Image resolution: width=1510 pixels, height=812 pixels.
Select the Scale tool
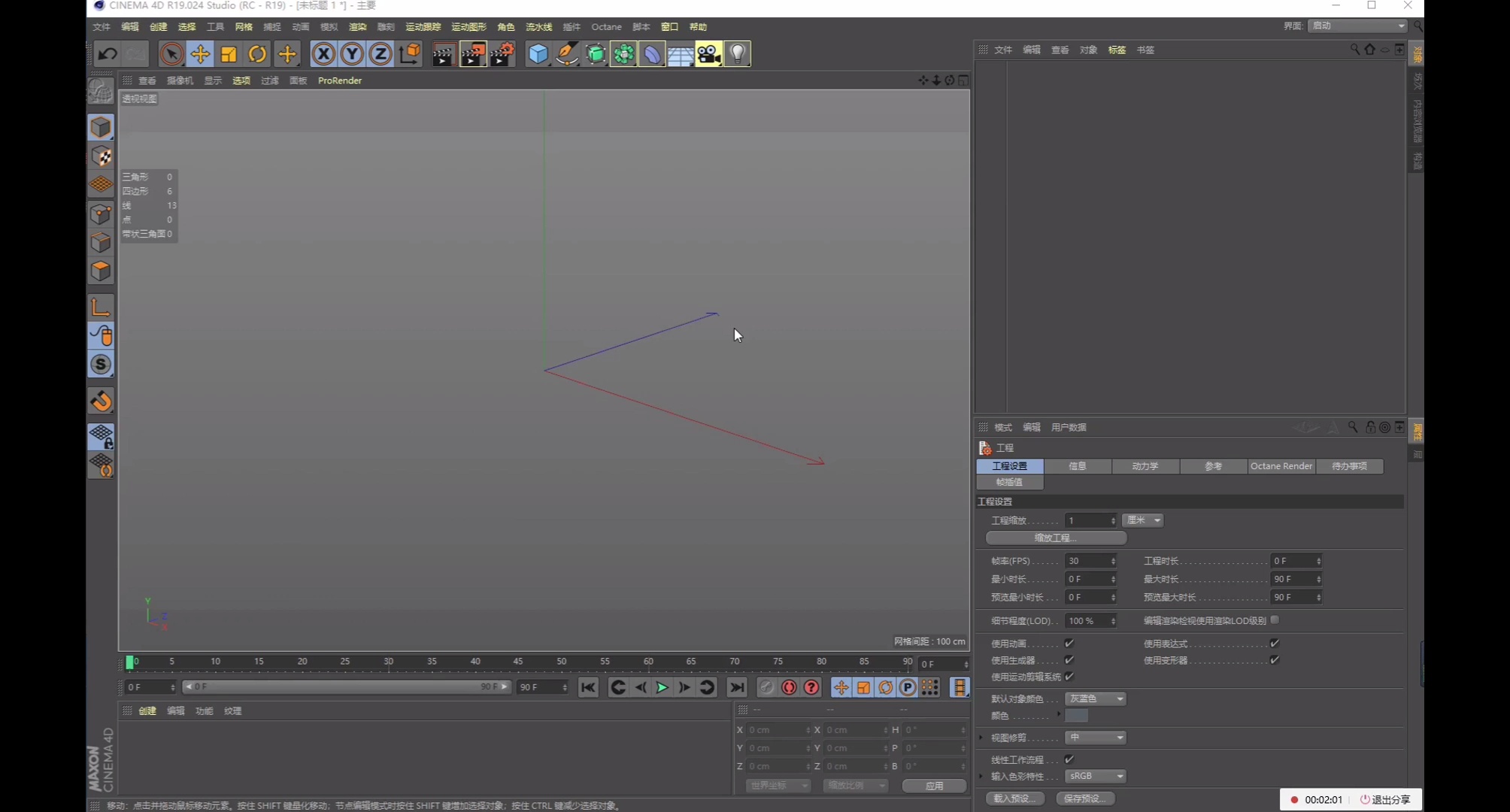point(229,53)
